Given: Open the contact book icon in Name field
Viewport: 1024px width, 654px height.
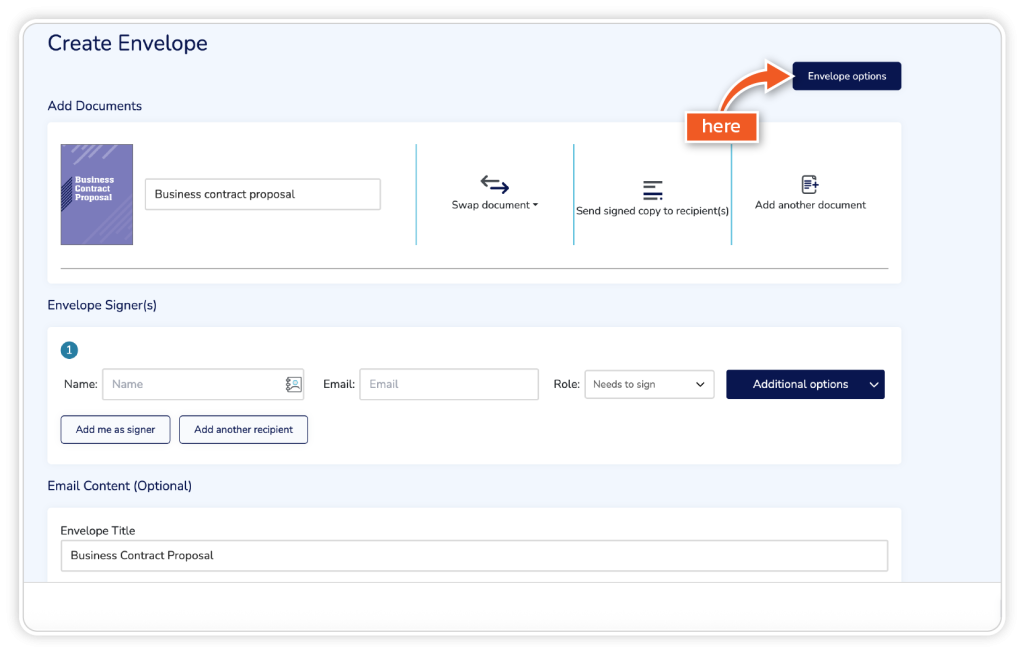Looking at the screenshot, I should click(293, 384).
